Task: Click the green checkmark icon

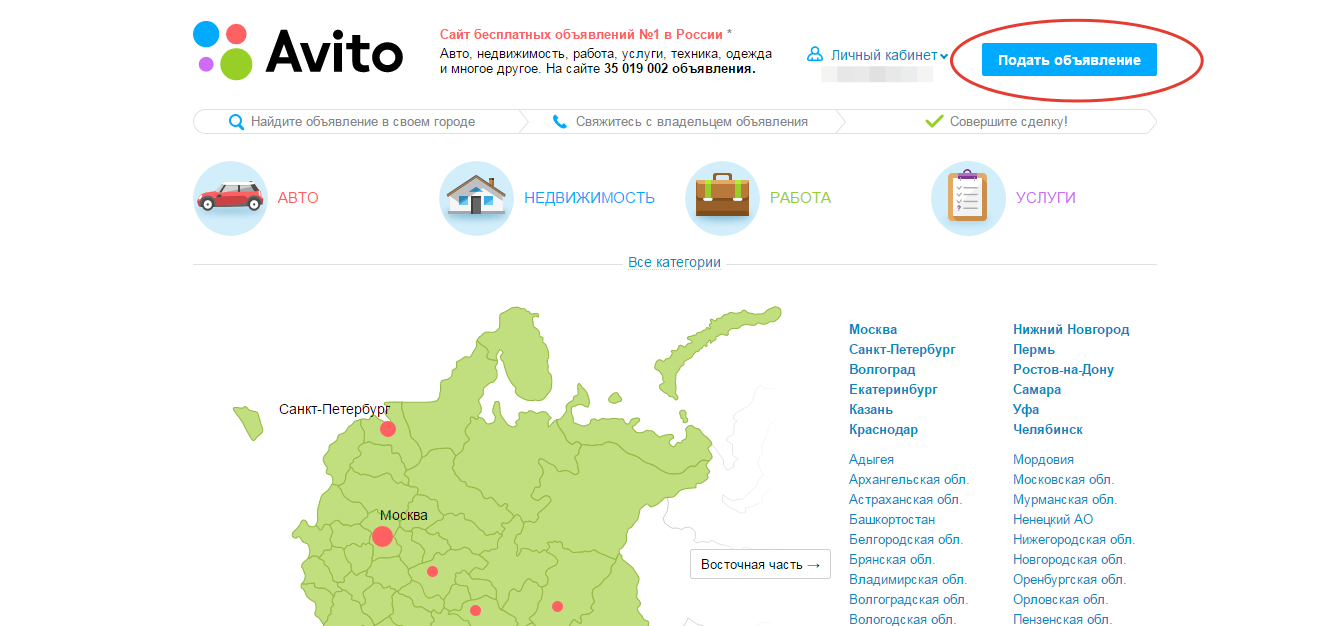Action: click(x=934, y=121)
